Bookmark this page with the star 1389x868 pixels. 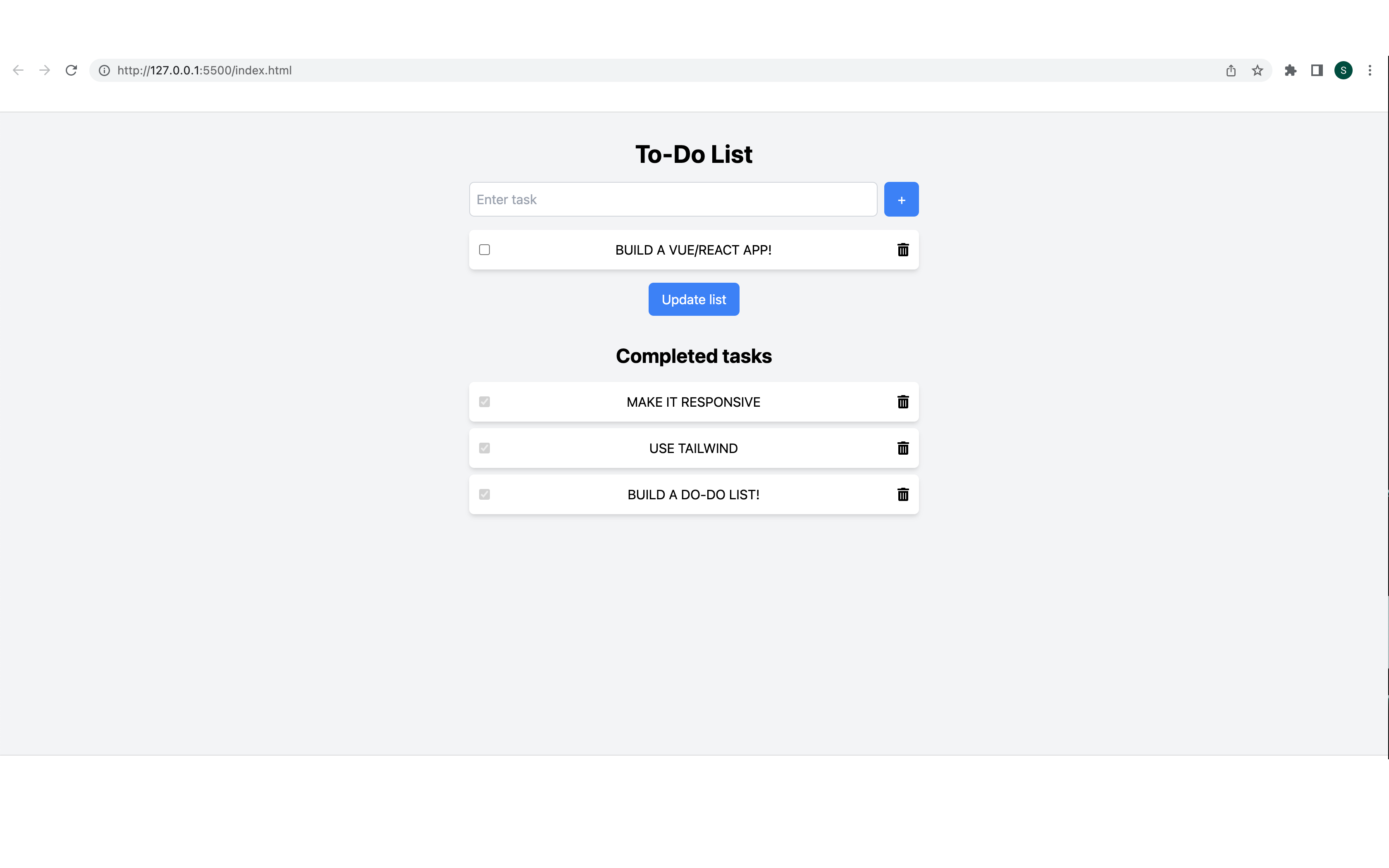pos(1257,69)
